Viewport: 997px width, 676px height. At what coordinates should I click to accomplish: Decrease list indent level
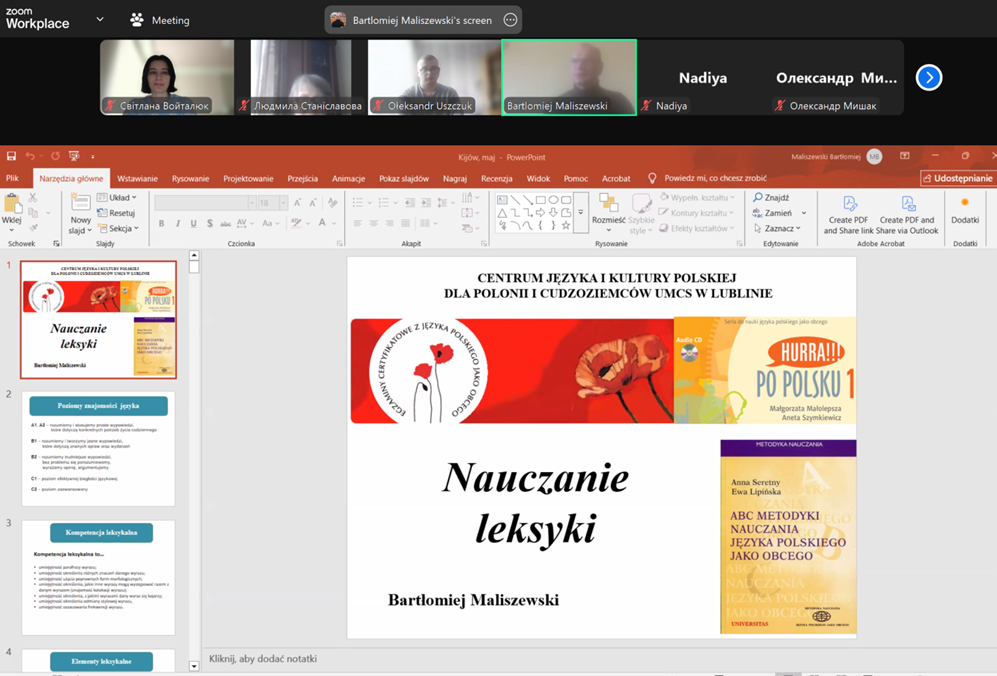409,203
